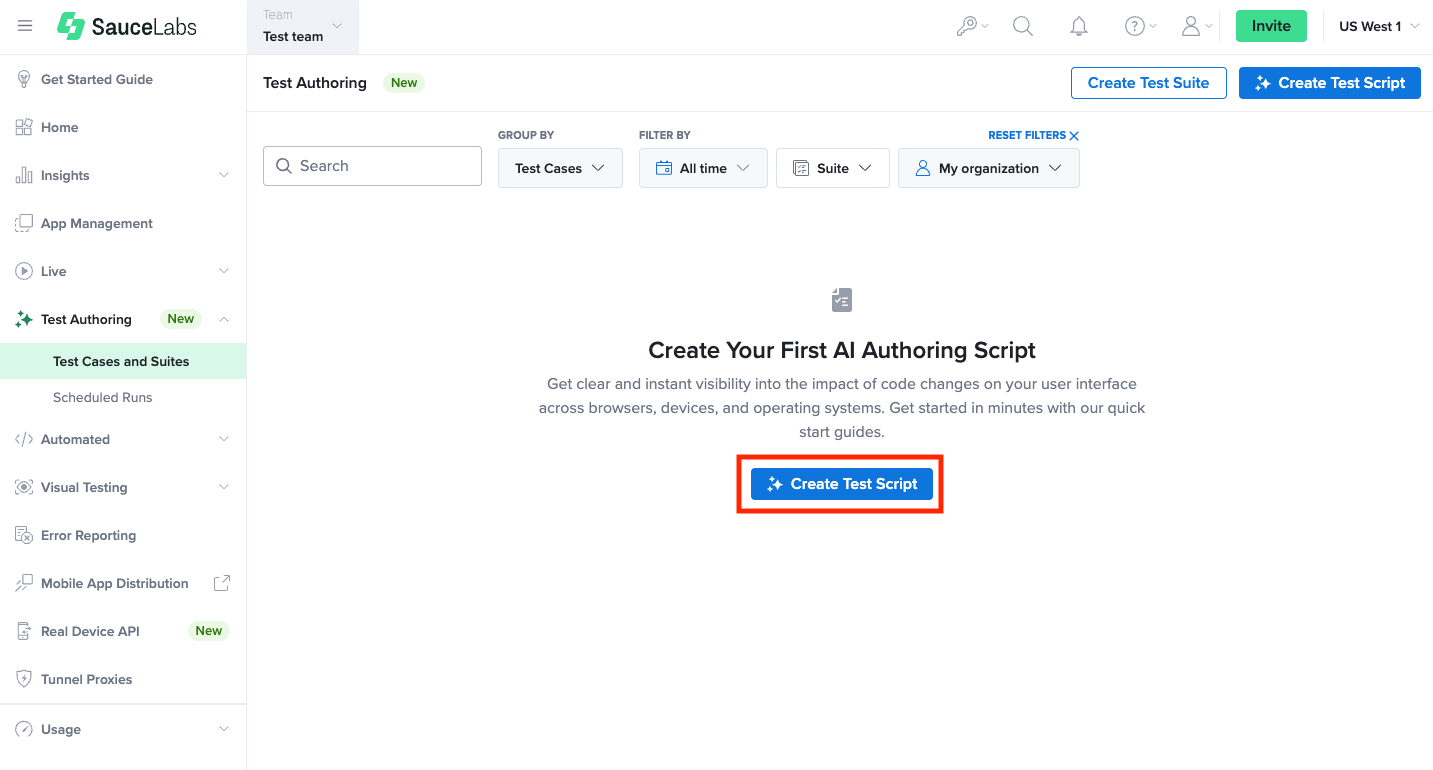Open the Suite filter dropdown
Viewport: 1433px width, 770px height.
click(832, 168)
